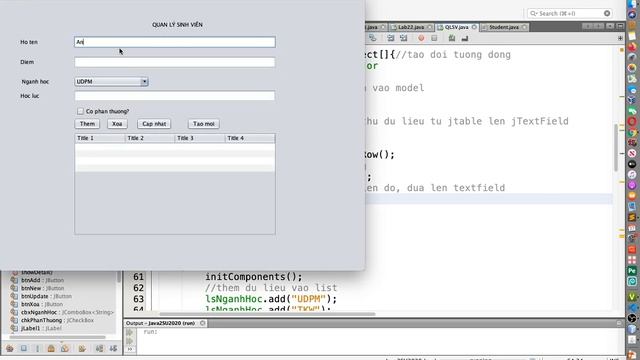Open Sublime Text from the Dock
Image resolution: width=640 pixels, height=360 pixels.
[632, 218]
